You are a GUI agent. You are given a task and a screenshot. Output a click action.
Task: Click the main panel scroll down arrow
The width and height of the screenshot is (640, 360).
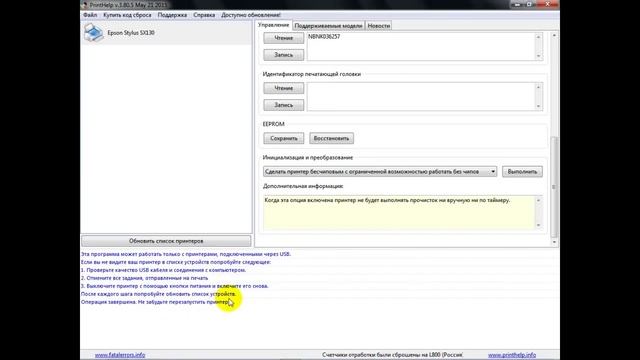(554, 242)
